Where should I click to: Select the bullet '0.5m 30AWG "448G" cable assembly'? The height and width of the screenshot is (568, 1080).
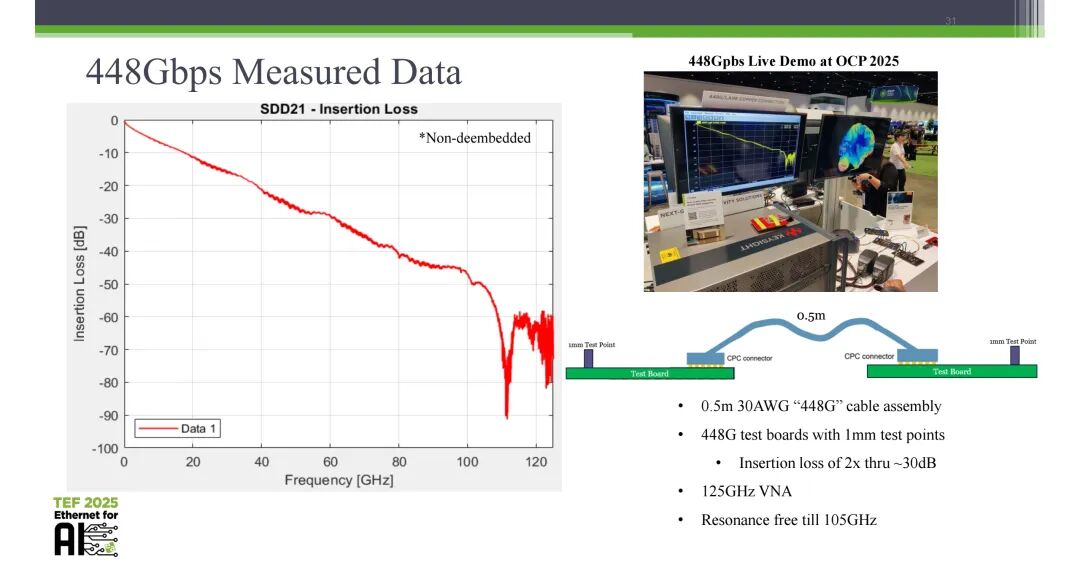tap(821, 406)
